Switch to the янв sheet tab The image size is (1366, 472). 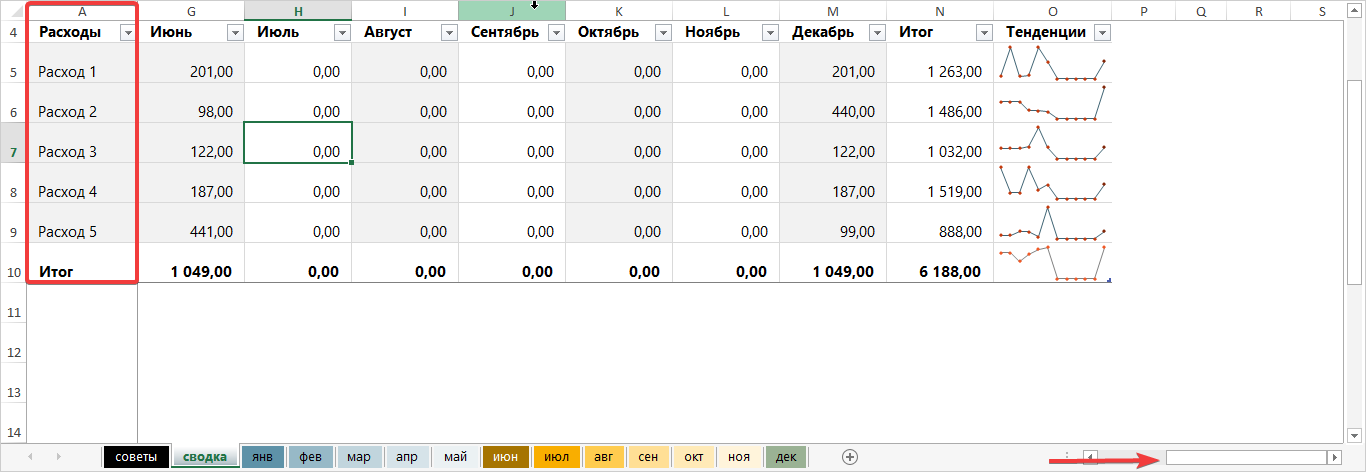click(263, 457)
